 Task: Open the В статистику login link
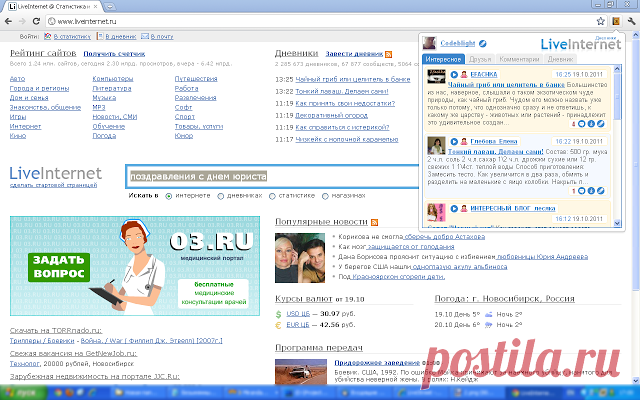tap(72, 36)
